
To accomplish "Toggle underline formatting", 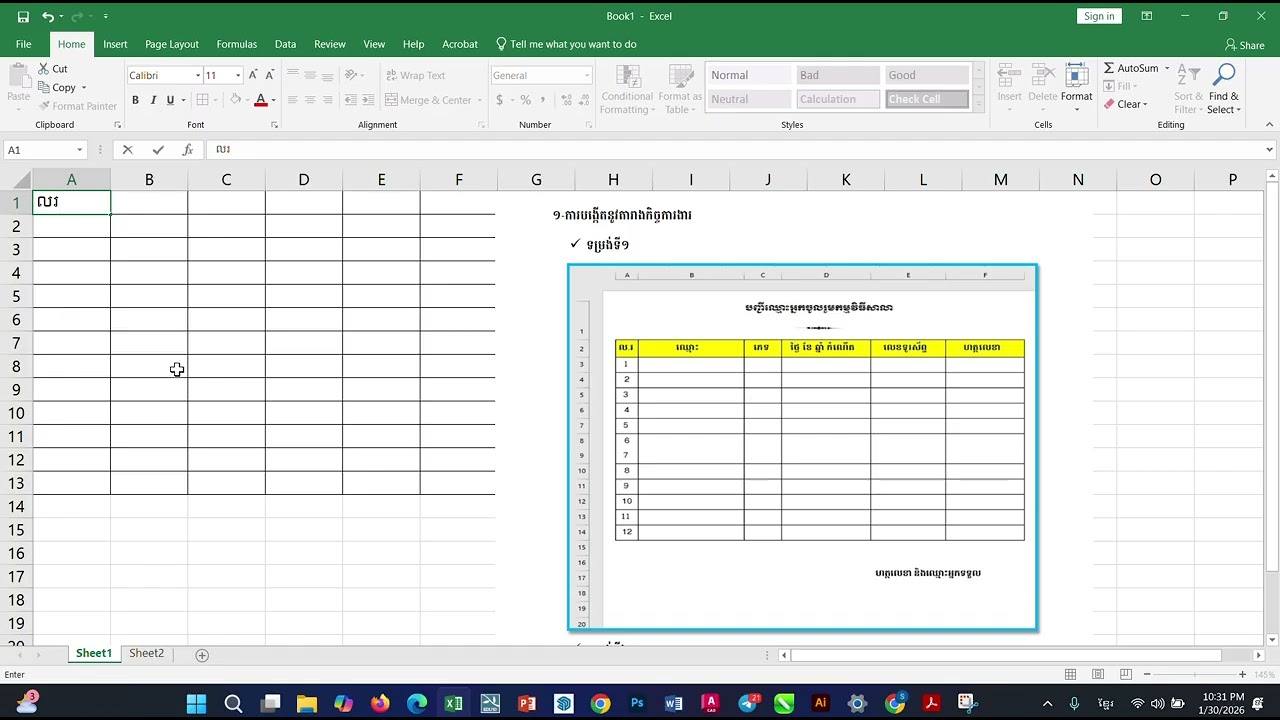I will [x=170, y=100].
